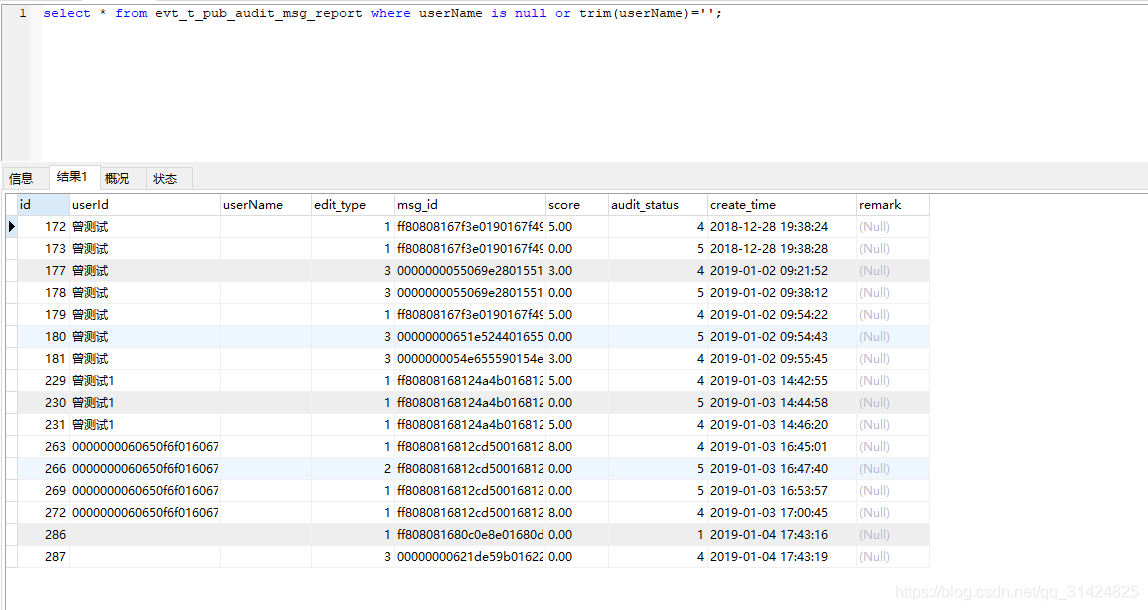Click the edit_type column header

point(353,205)
